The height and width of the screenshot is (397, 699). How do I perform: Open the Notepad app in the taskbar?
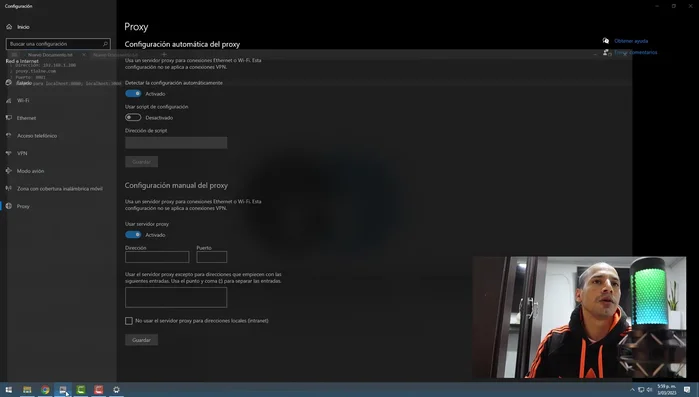[x=63, y=390]
